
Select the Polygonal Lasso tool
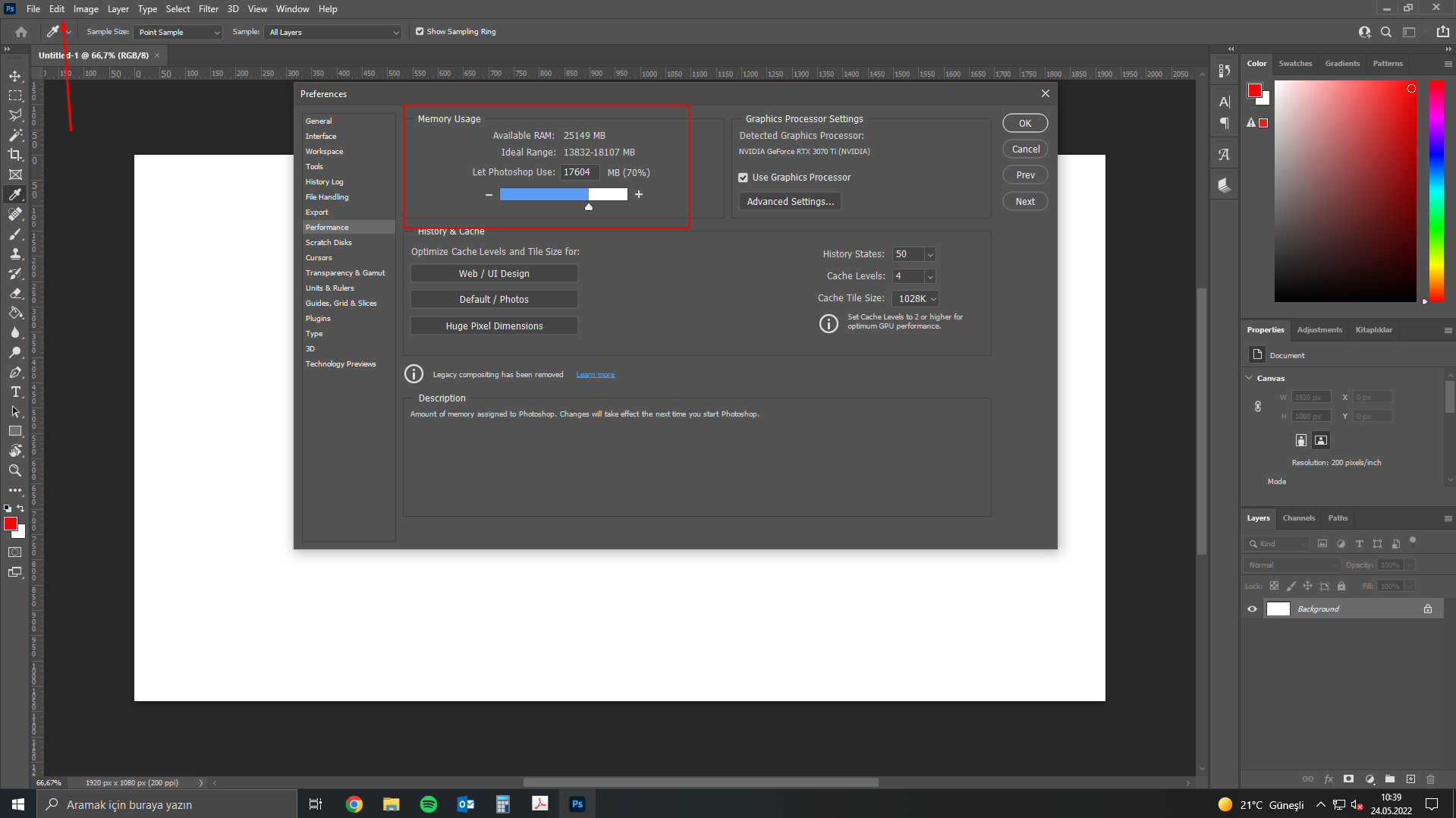pos(15,115)
